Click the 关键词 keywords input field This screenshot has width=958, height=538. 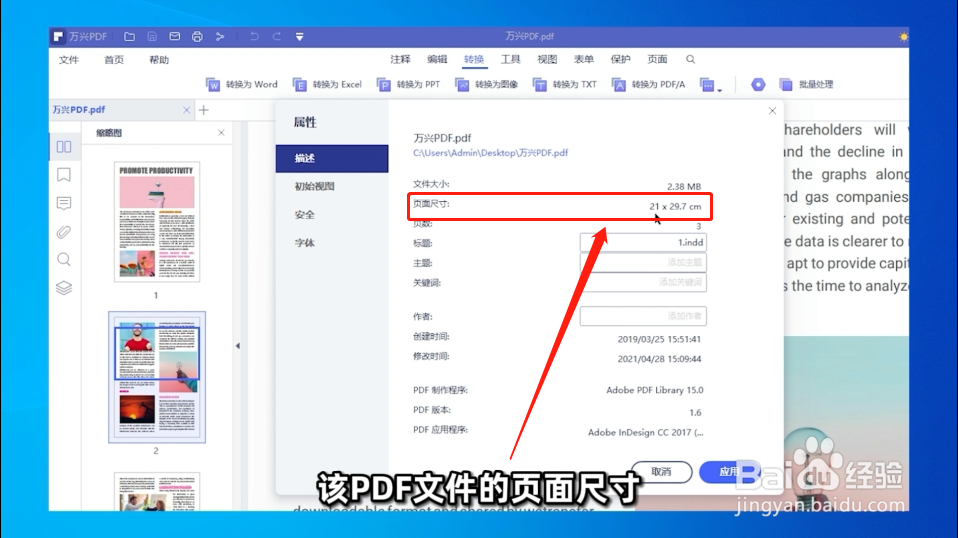[643, 283]
